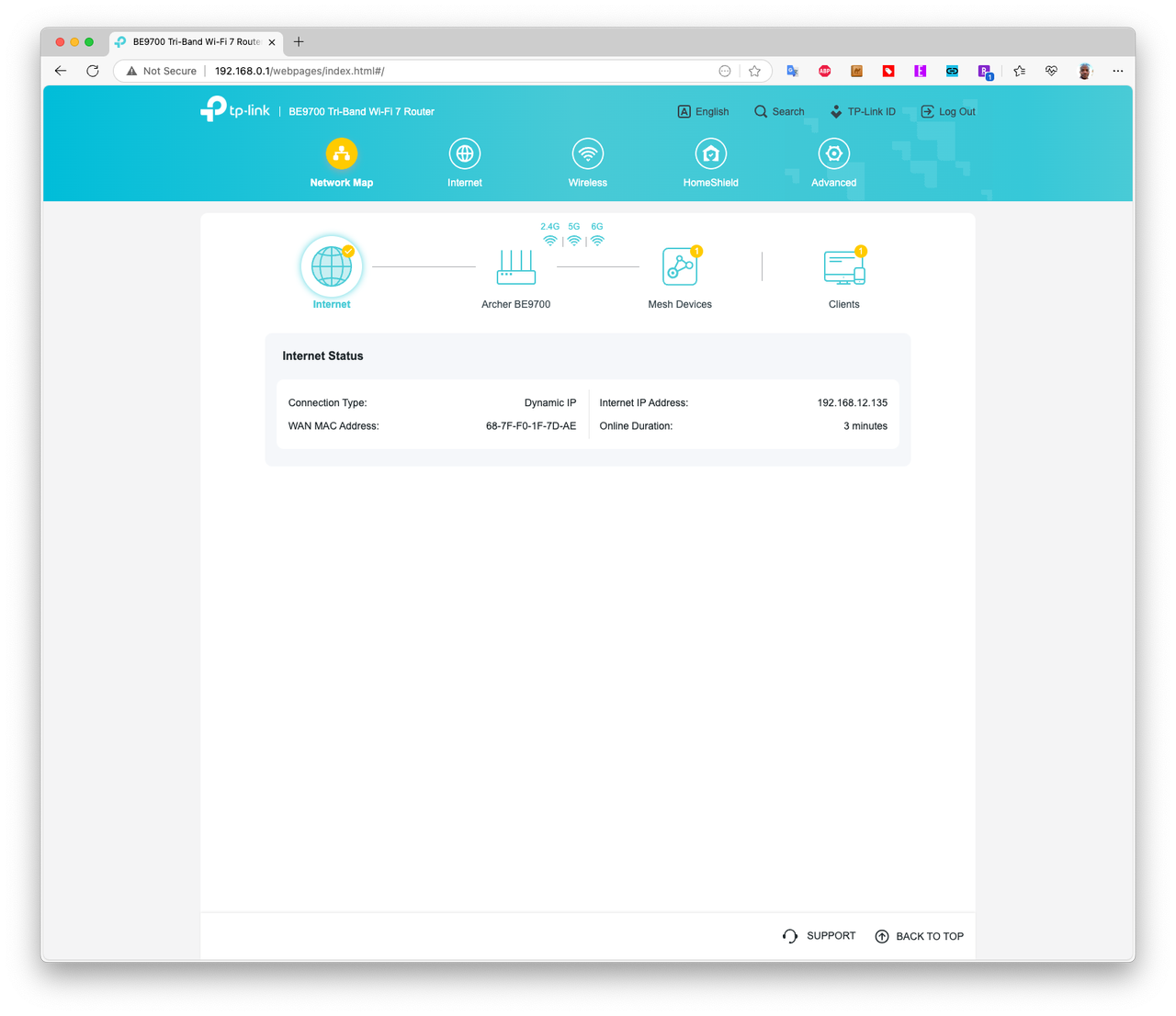Select the Archer BE9700 router icon
The height and width of the screenshot is (1016, 1176).
pos(516,267)
